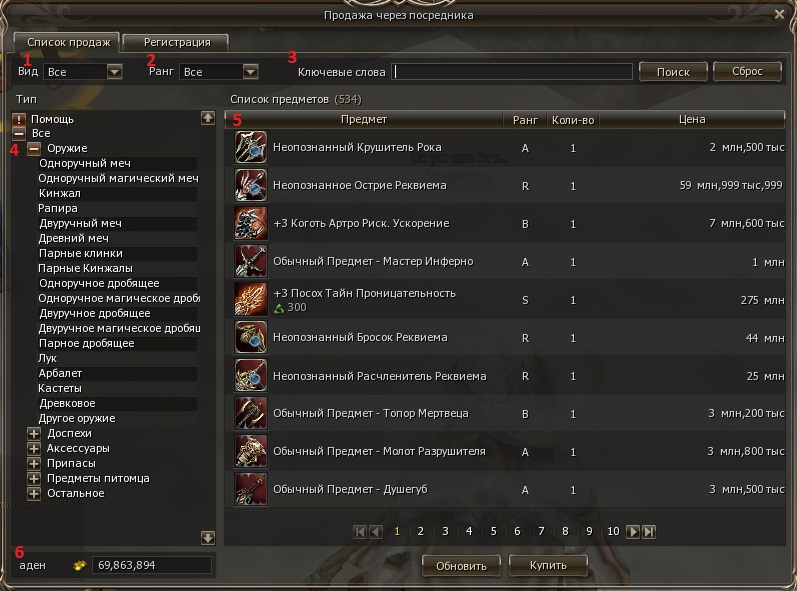Click the red Помощь exclamation icon
797x591 pixels.
point(19,119)
